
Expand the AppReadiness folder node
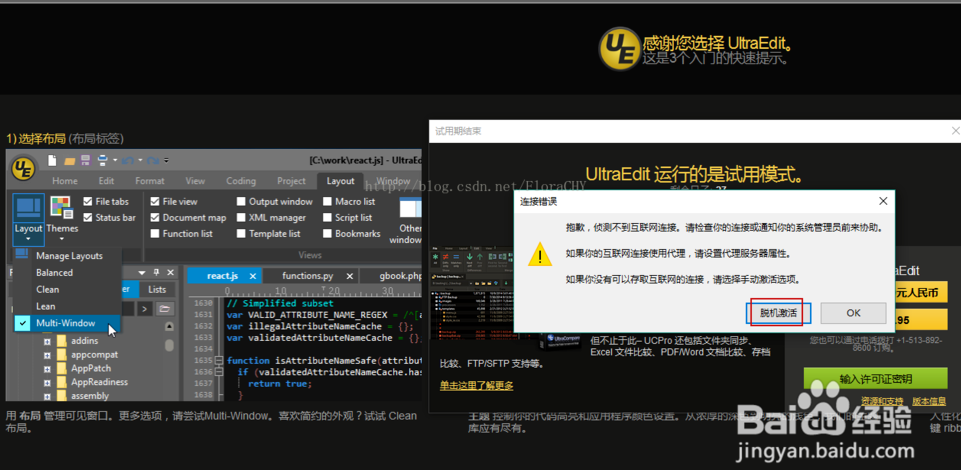47,382
